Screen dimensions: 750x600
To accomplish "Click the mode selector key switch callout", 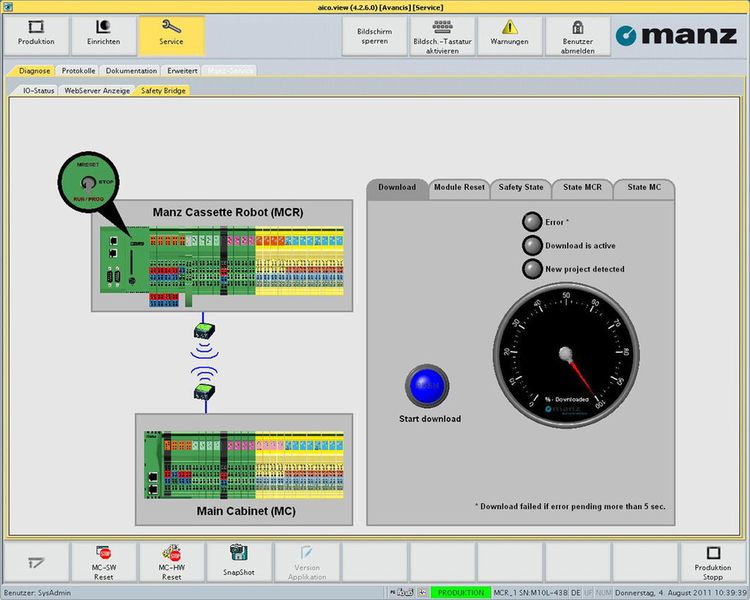I will coord(88,182).
